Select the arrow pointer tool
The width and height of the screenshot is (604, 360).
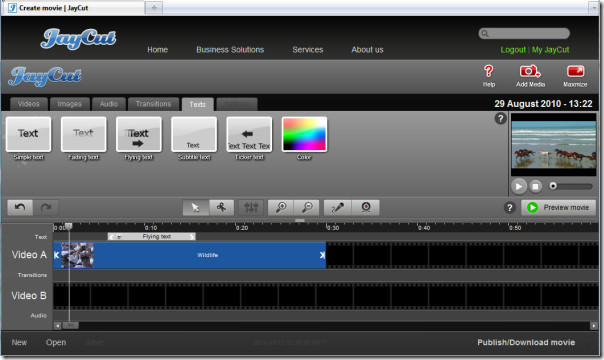[x=196, y=208]
